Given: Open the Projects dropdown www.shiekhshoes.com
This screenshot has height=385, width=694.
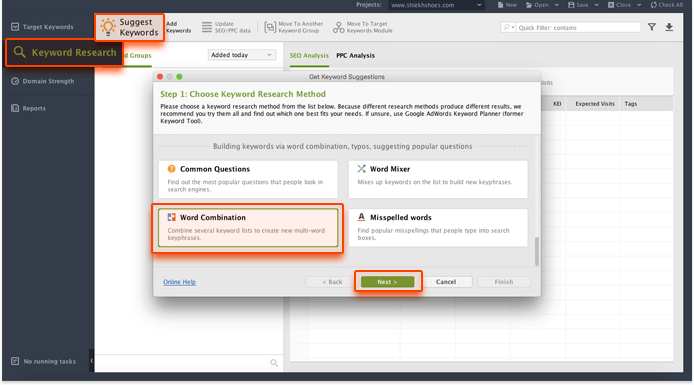Looking at the screenshot, I should coord(436,5).
